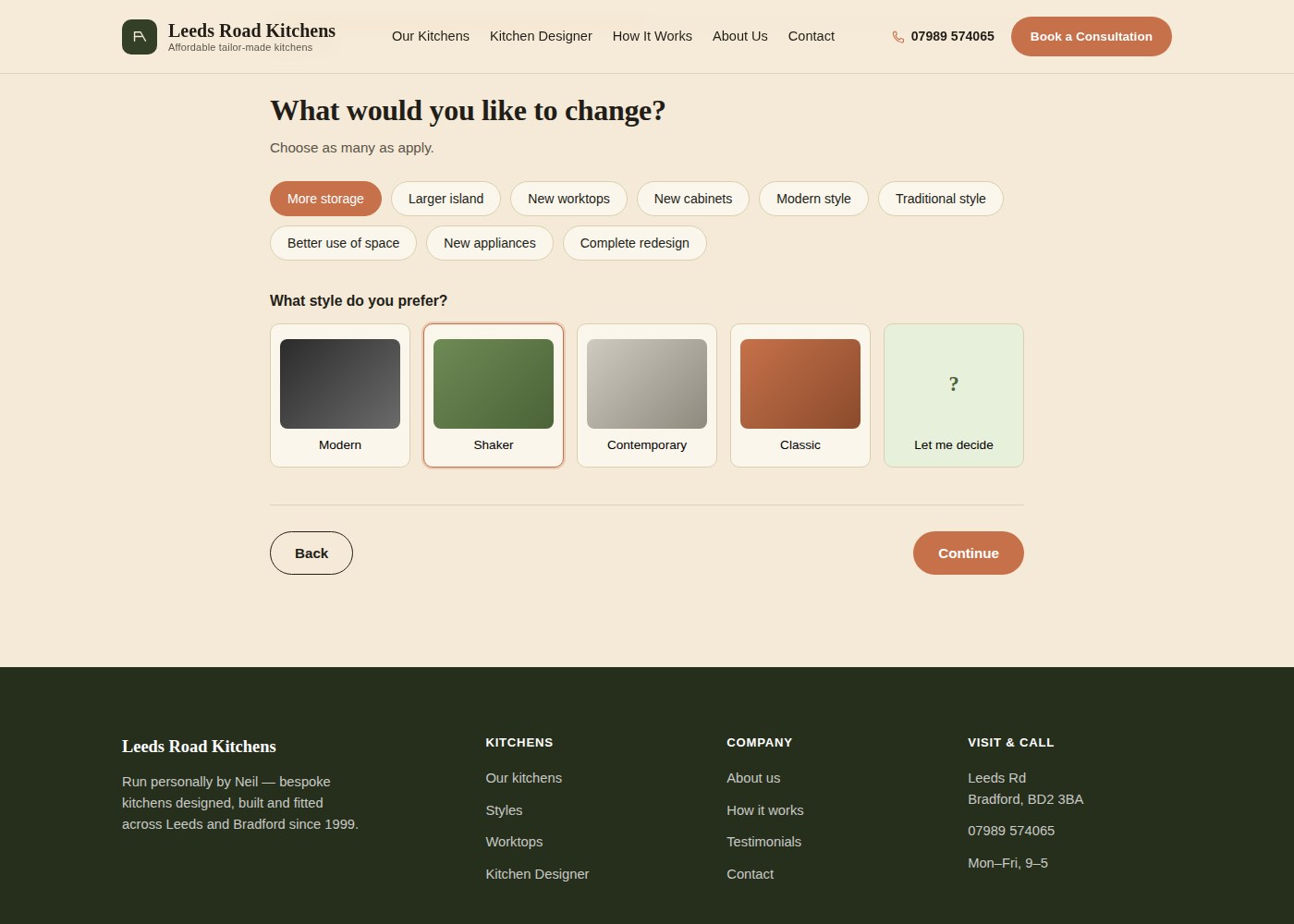This screenshot has width=1294, height=924.
Task: Open the footer Kitchen Designer link
Action: pyautogui.click(x=537, y=874)
